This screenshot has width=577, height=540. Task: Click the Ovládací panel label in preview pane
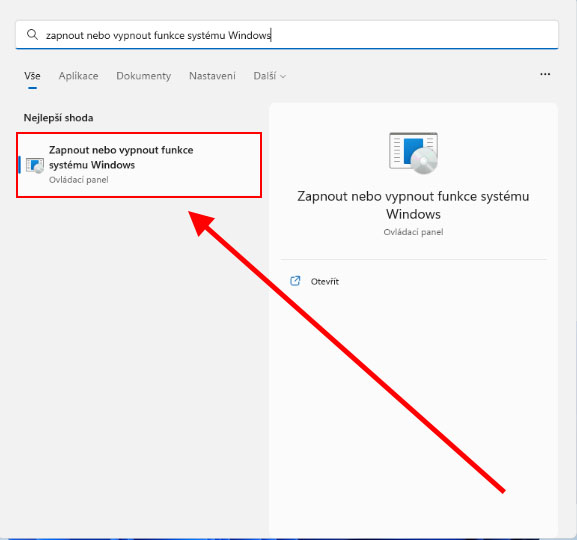pyautogui.click(x=413, y=232)
